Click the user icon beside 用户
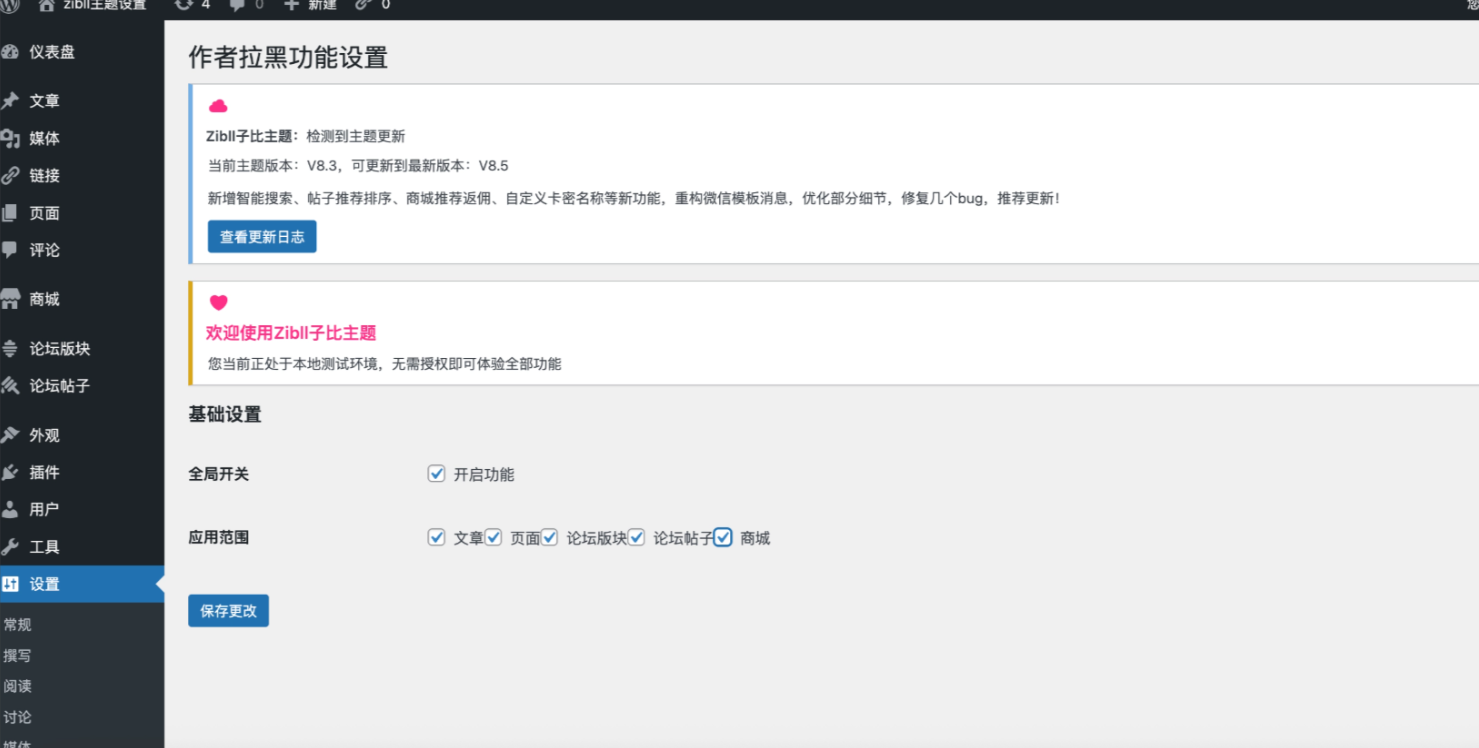1479x748 pixels. click(x=10, y=509)
